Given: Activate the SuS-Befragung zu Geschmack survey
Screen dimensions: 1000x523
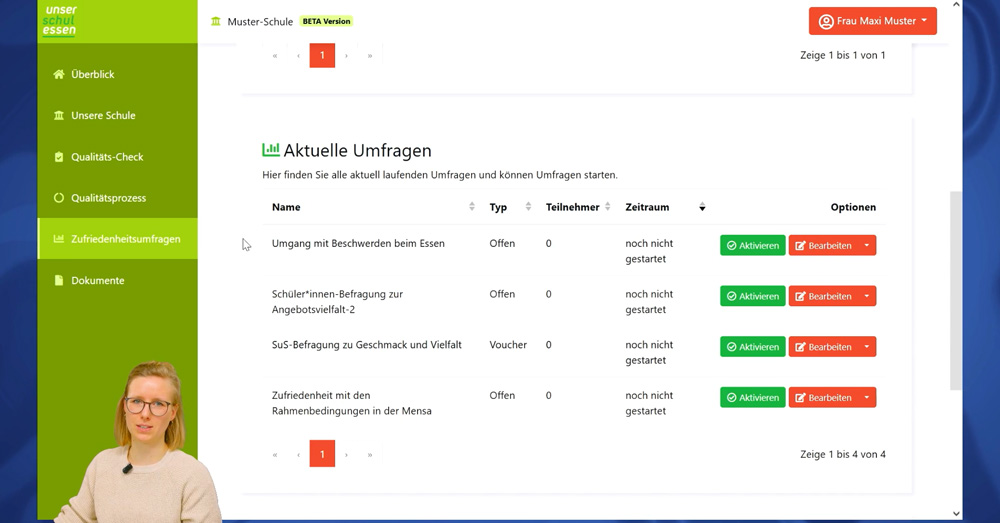Looking at the screenshot, I should click(x=752, y=347).
